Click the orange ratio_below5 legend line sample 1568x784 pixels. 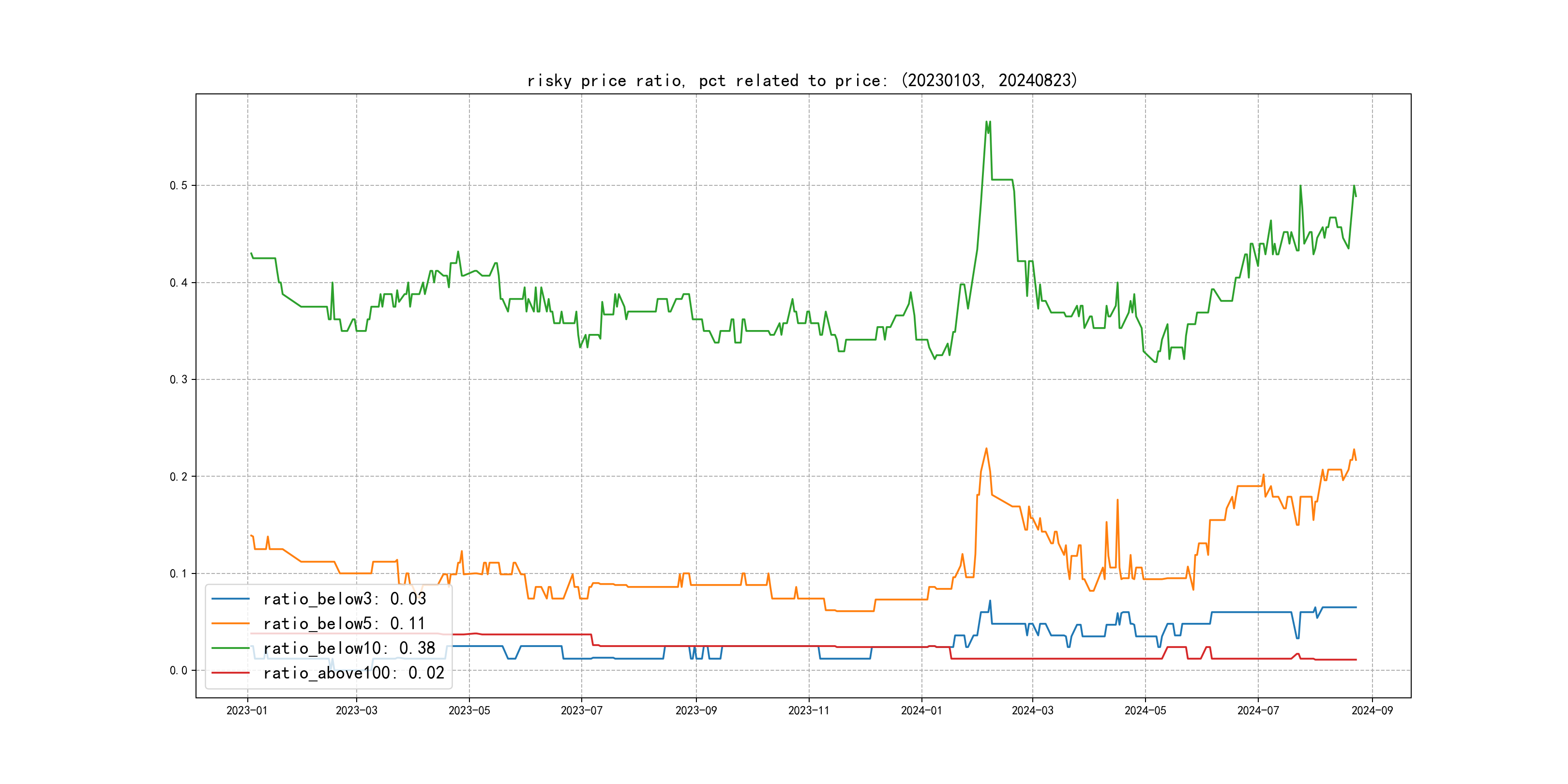(230, 623)
